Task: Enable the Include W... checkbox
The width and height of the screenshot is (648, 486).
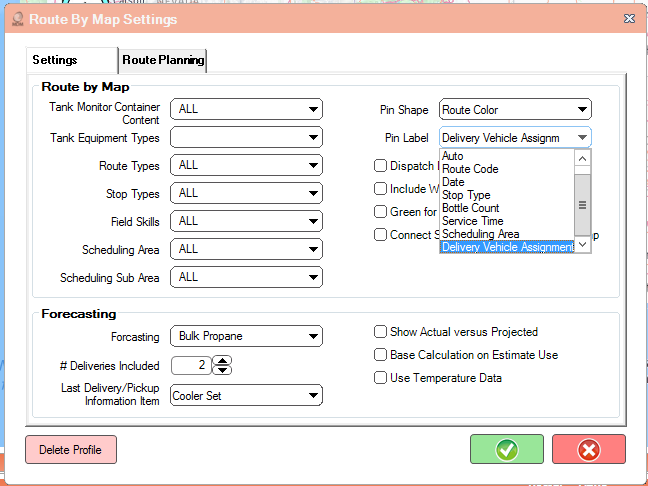Action: (x=380, y=189)
